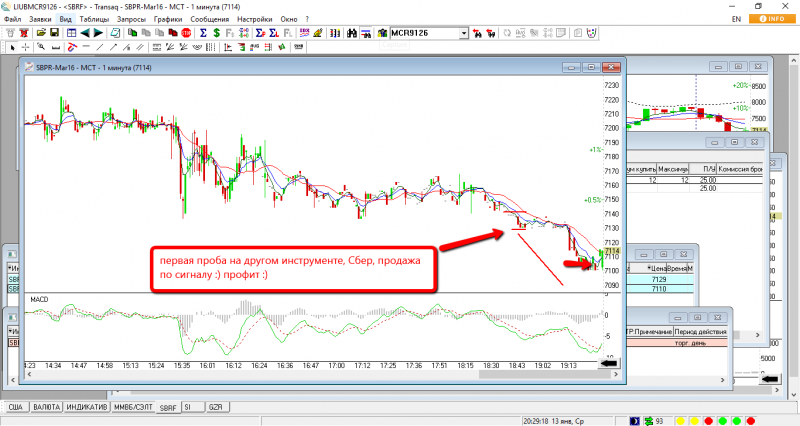Click the red X disconnect icon
The height and width of the screenshot is (426, 800).
pos(23,33)
